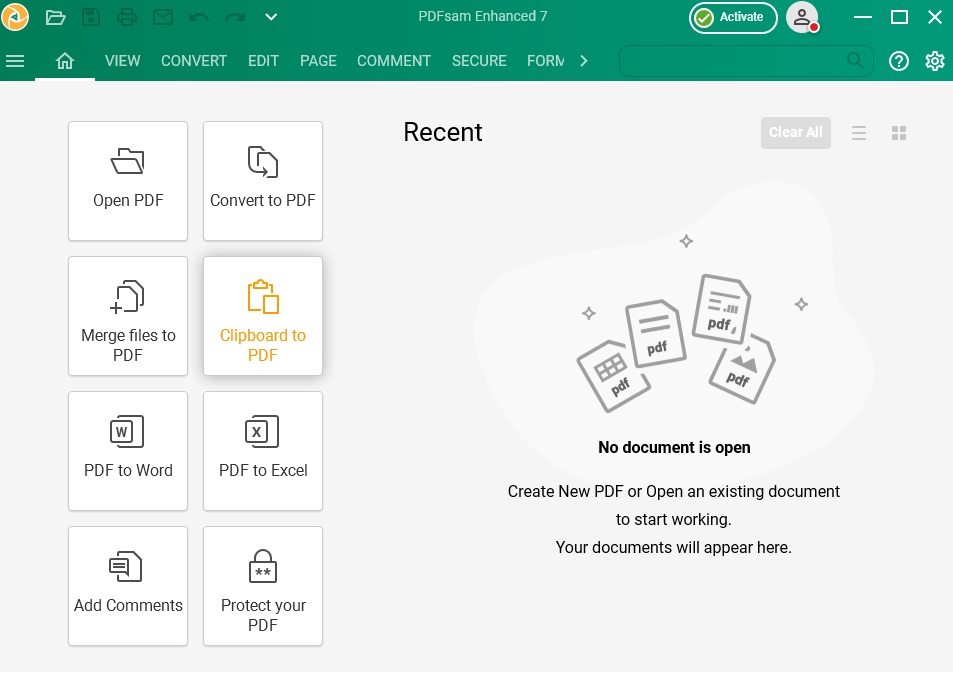Screen dimensions: 953x673
Task: Click the Merge files to PDF tile
Action: pyautogui.click(x=128, y=316)
